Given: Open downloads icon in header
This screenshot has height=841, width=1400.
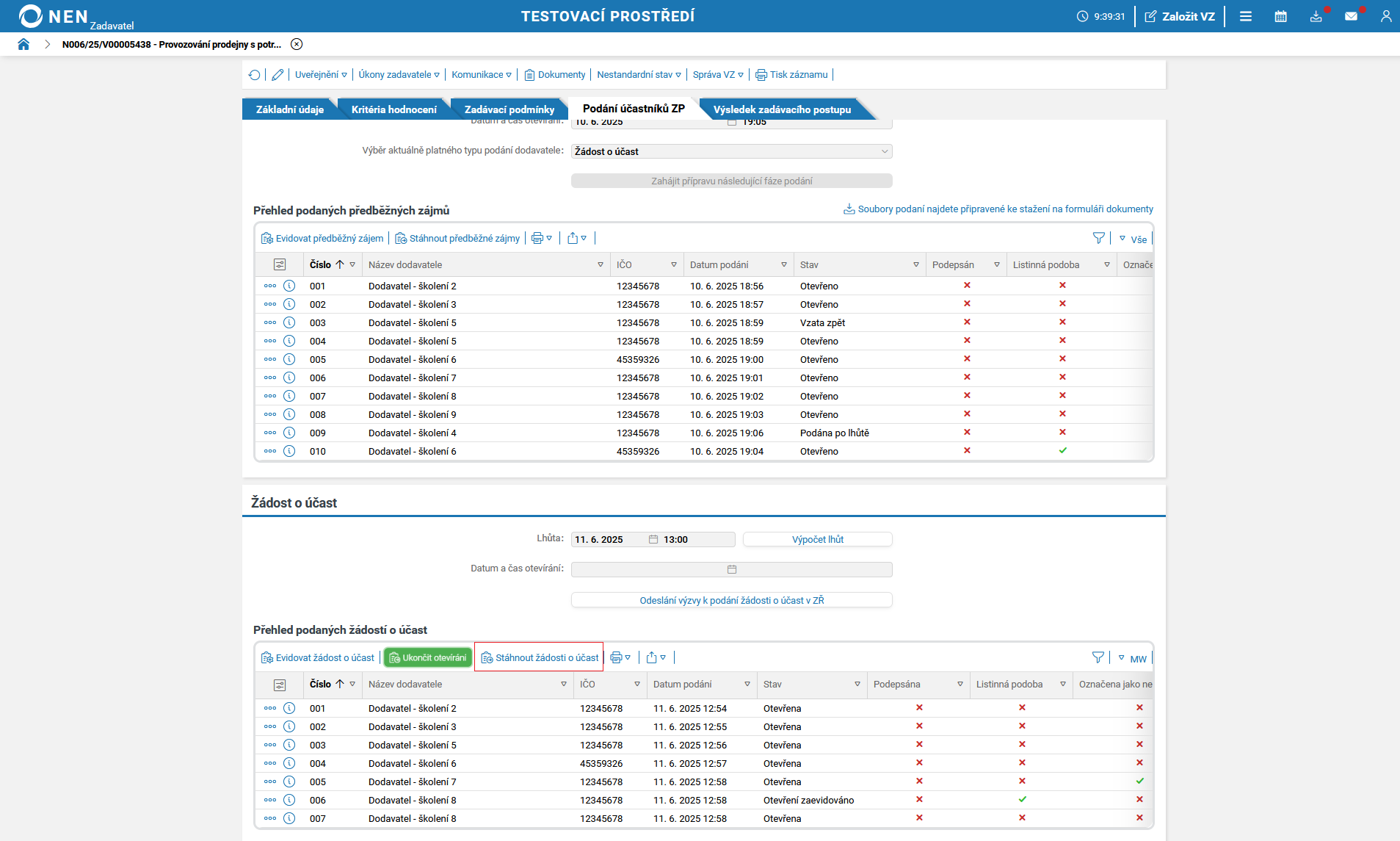Looking at the screenshot, I should tap(1316, 16).
